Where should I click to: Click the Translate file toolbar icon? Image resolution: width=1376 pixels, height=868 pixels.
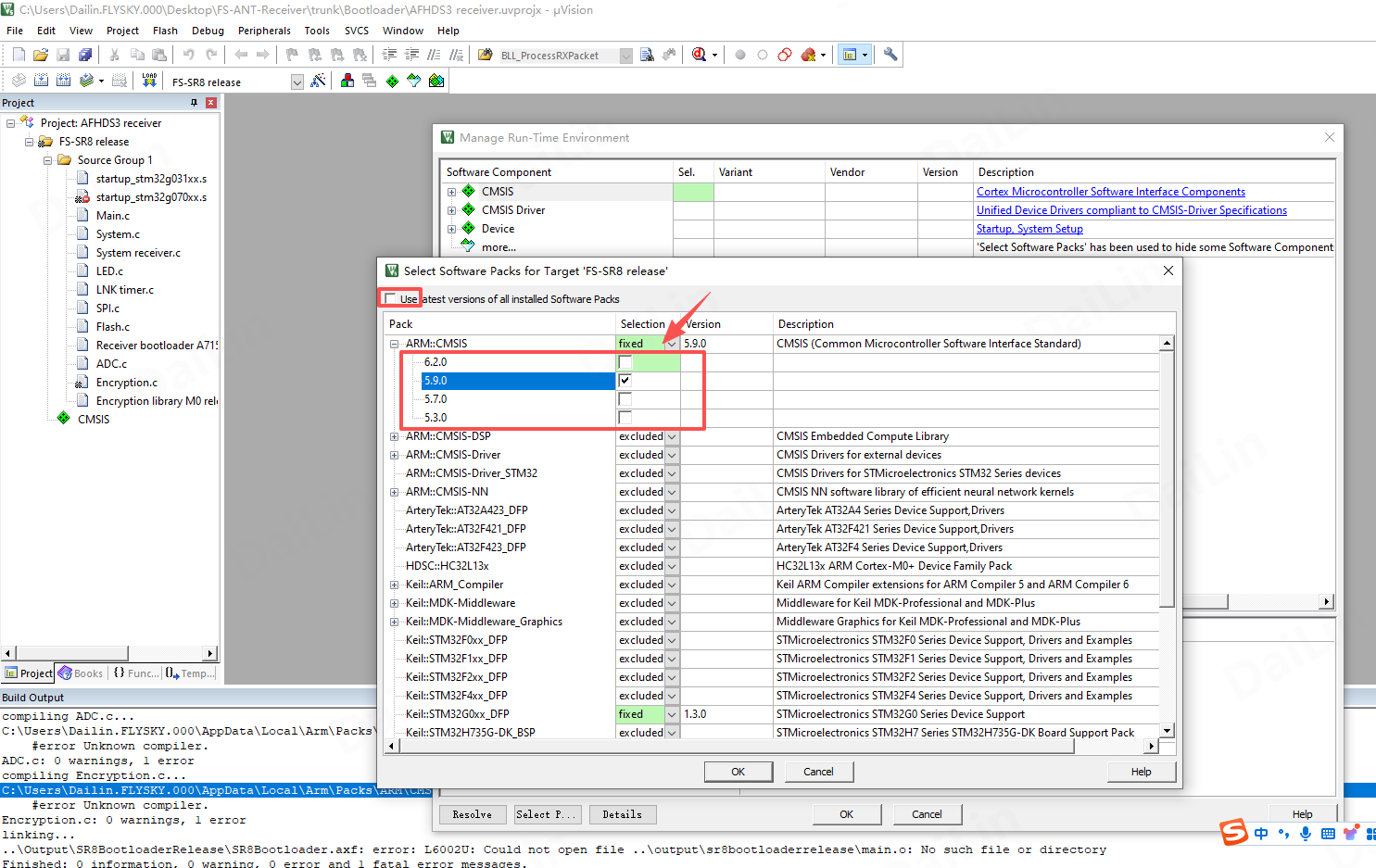click(x=19, y=81)
